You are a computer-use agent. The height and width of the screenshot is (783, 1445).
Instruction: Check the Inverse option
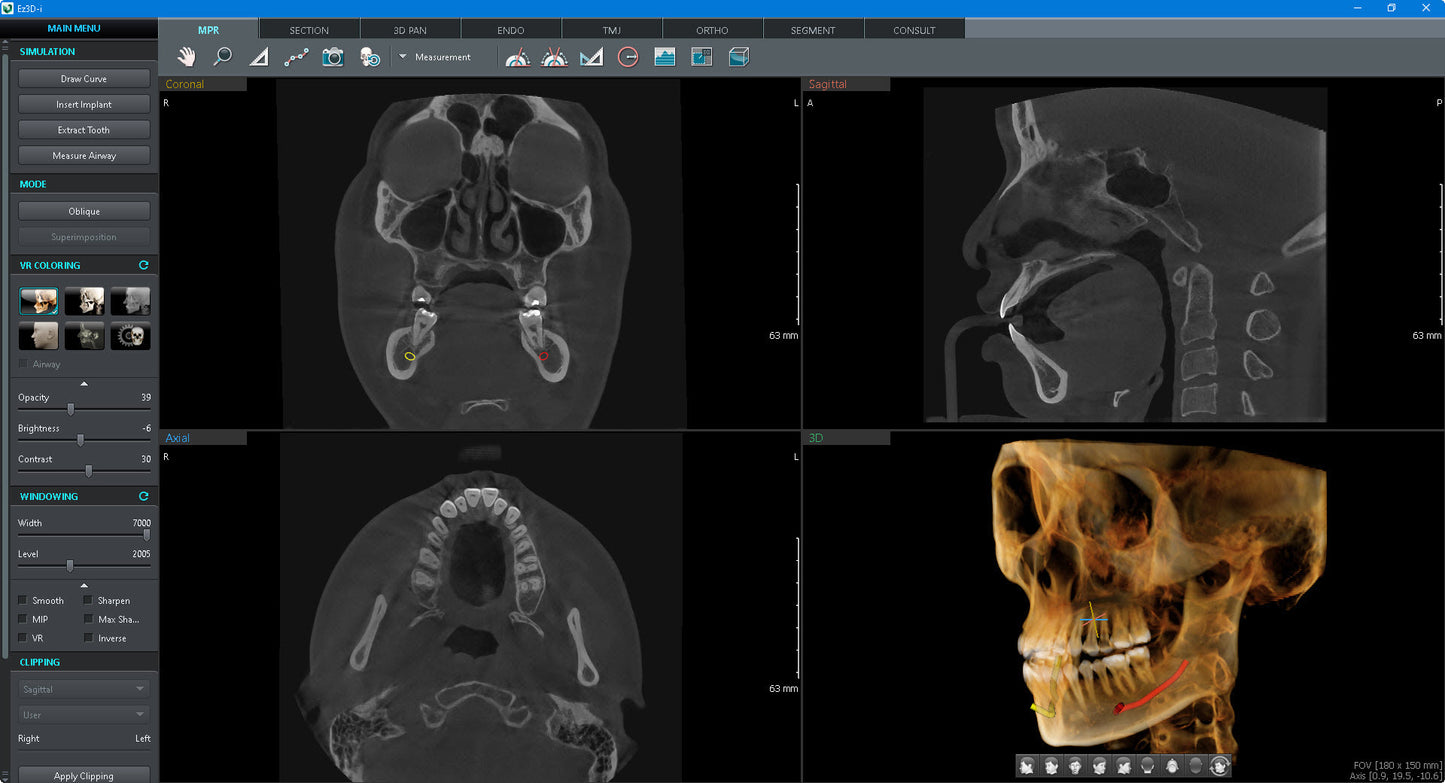coord(89,638)
